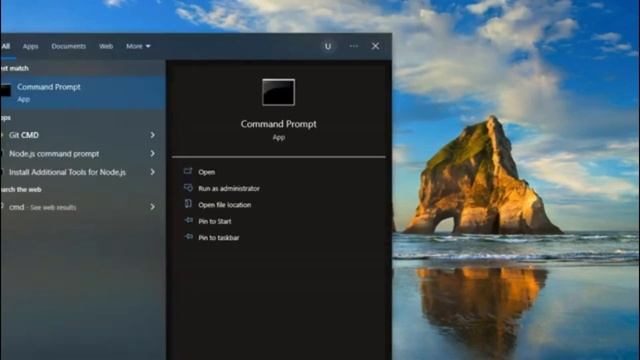This screenshot has height=360, width=640.
Task: Switch to the All tab
Action: tap(6, 46)
